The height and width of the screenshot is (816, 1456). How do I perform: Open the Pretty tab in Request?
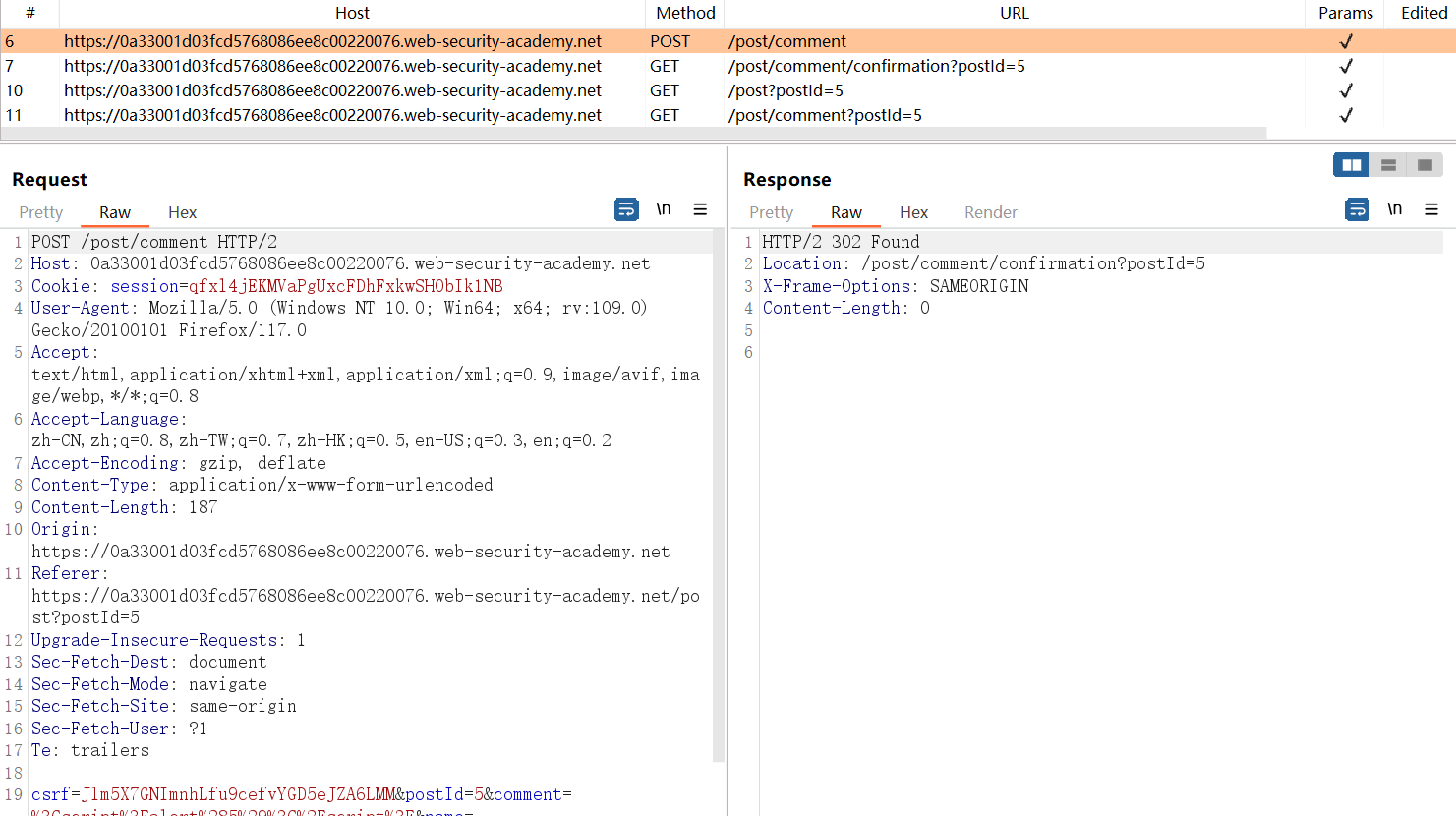41,212
